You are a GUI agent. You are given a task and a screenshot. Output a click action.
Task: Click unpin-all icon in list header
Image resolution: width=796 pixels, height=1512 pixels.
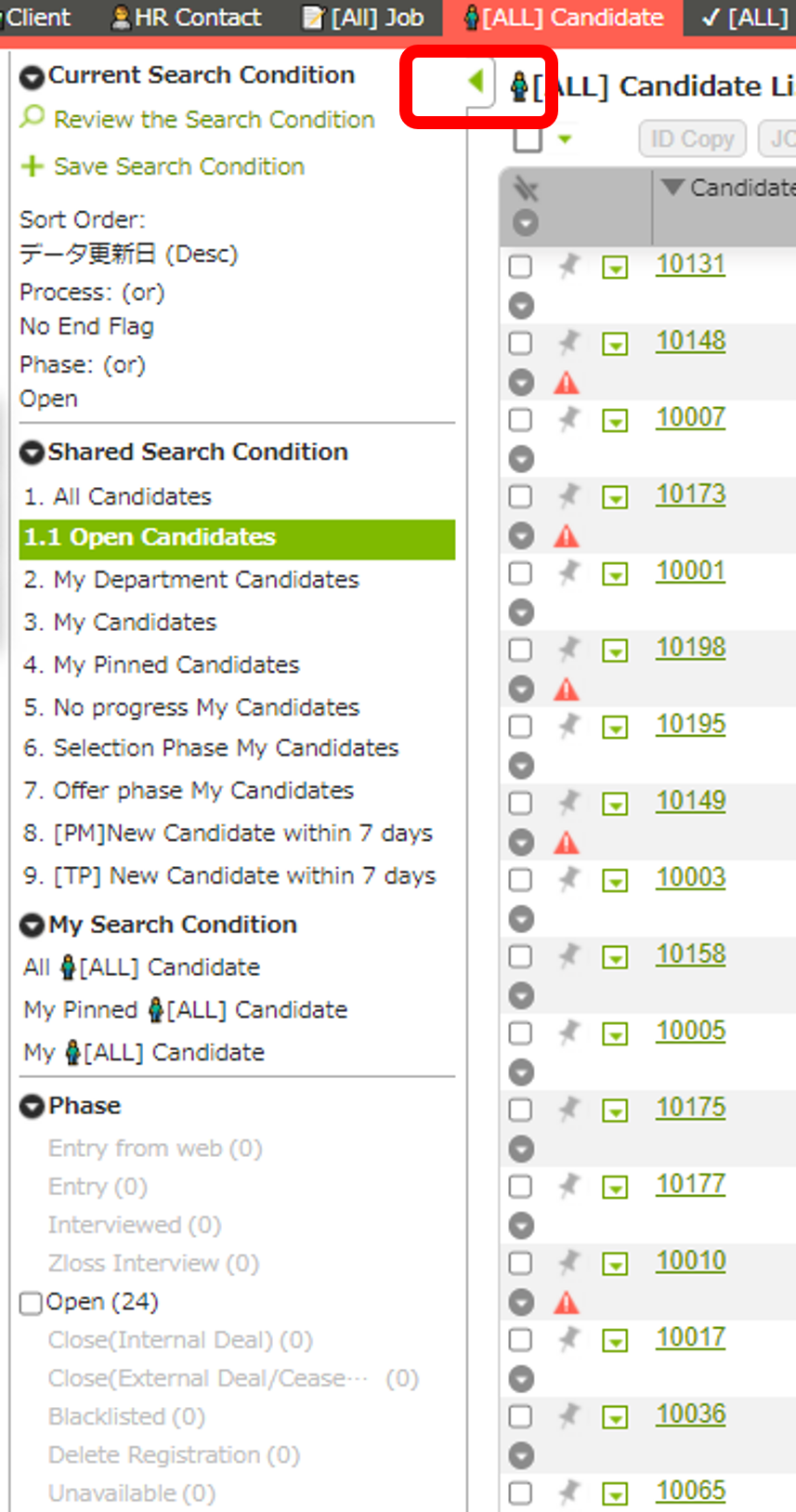526,190
